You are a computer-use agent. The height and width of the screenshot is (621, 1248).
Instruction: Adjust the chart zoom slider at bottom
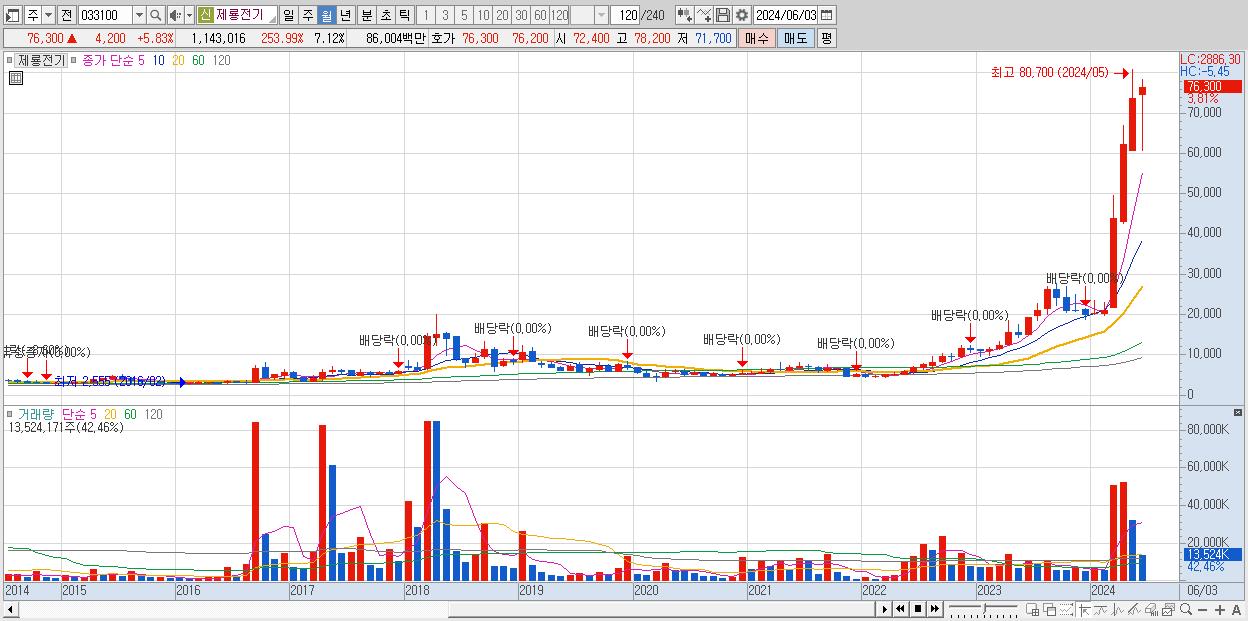(983, 609)
